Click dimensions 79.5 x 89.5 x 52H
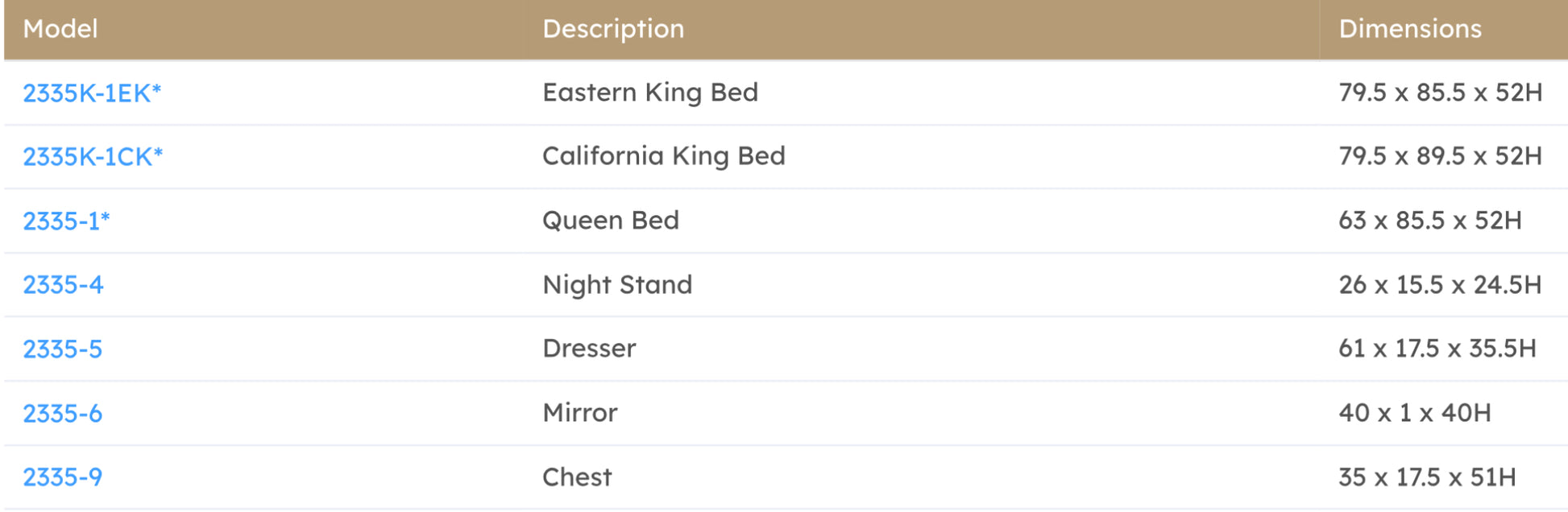The height and width of the screenshot is (512, 1568). (1440, 156)
